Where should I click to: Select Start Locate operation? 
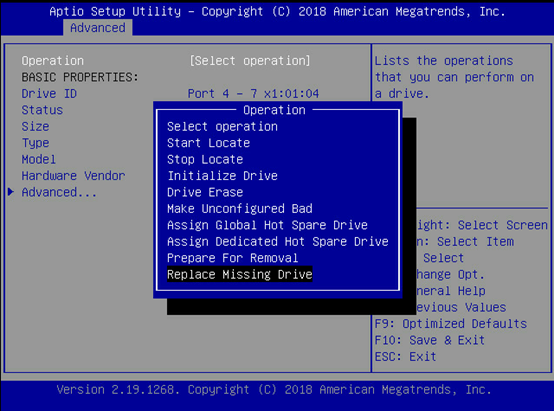tap(208, 143)
